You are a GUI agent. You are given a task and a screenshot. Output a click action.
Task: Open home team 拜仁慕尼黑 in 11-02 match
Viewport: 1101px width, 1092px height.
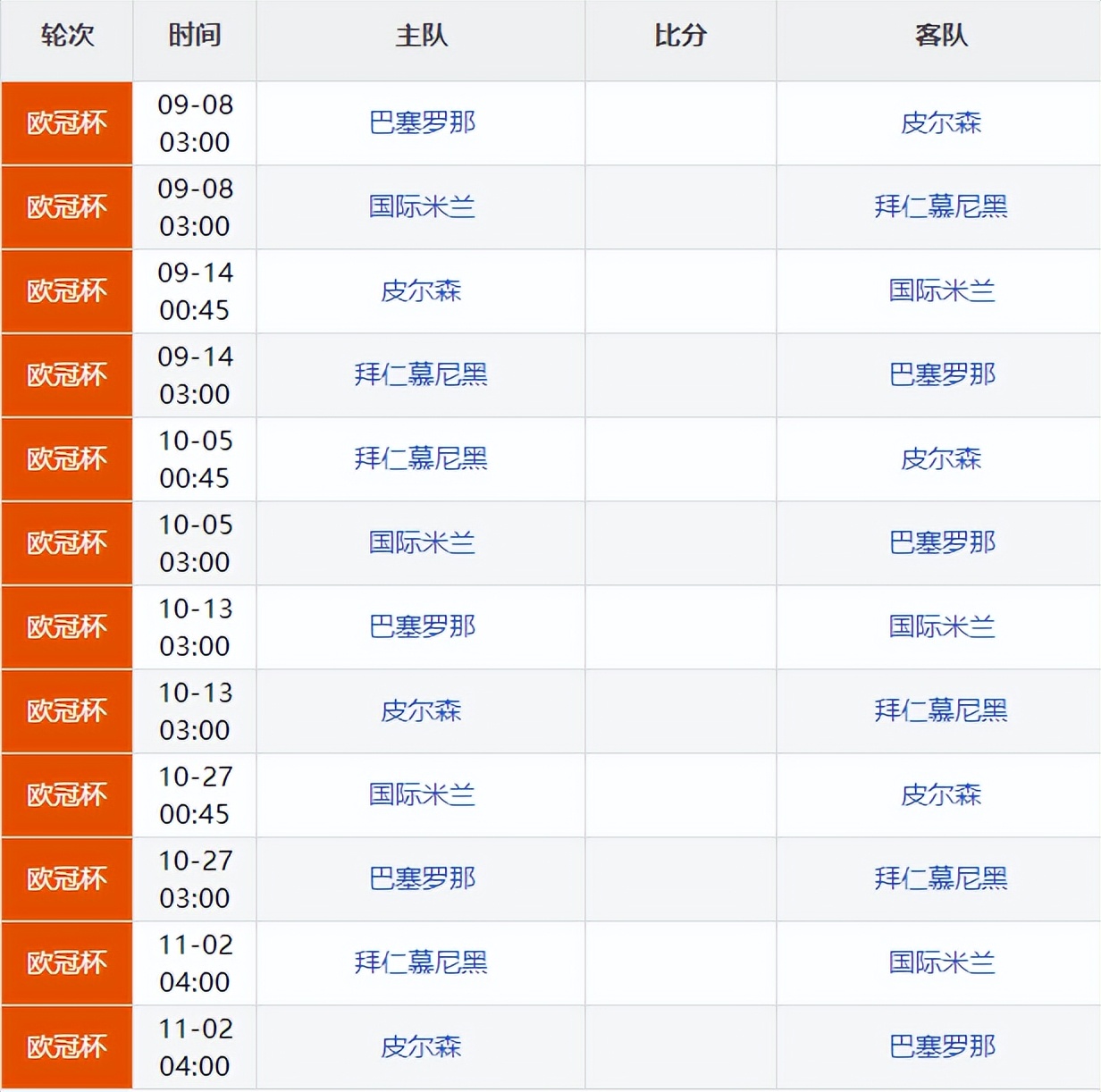coord(421,962)
